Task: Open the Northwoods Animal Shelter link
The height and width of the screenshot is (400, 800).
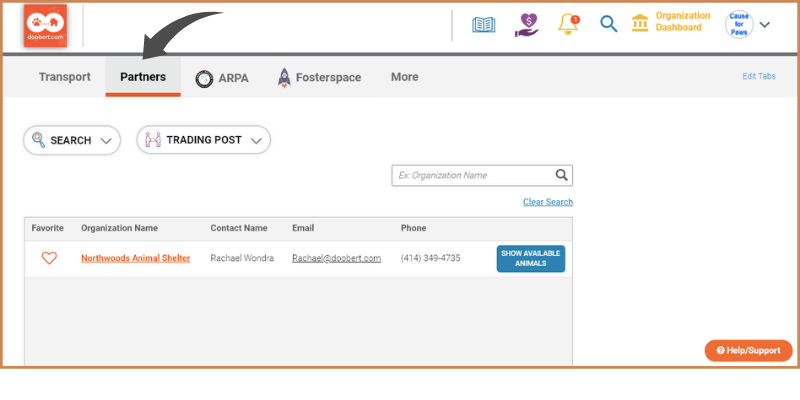Action: tap(136, 259)
